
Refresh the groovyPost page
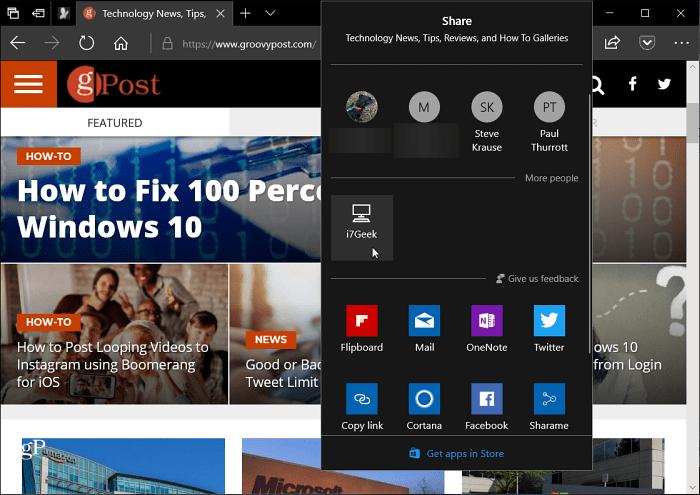coord(86,43)
